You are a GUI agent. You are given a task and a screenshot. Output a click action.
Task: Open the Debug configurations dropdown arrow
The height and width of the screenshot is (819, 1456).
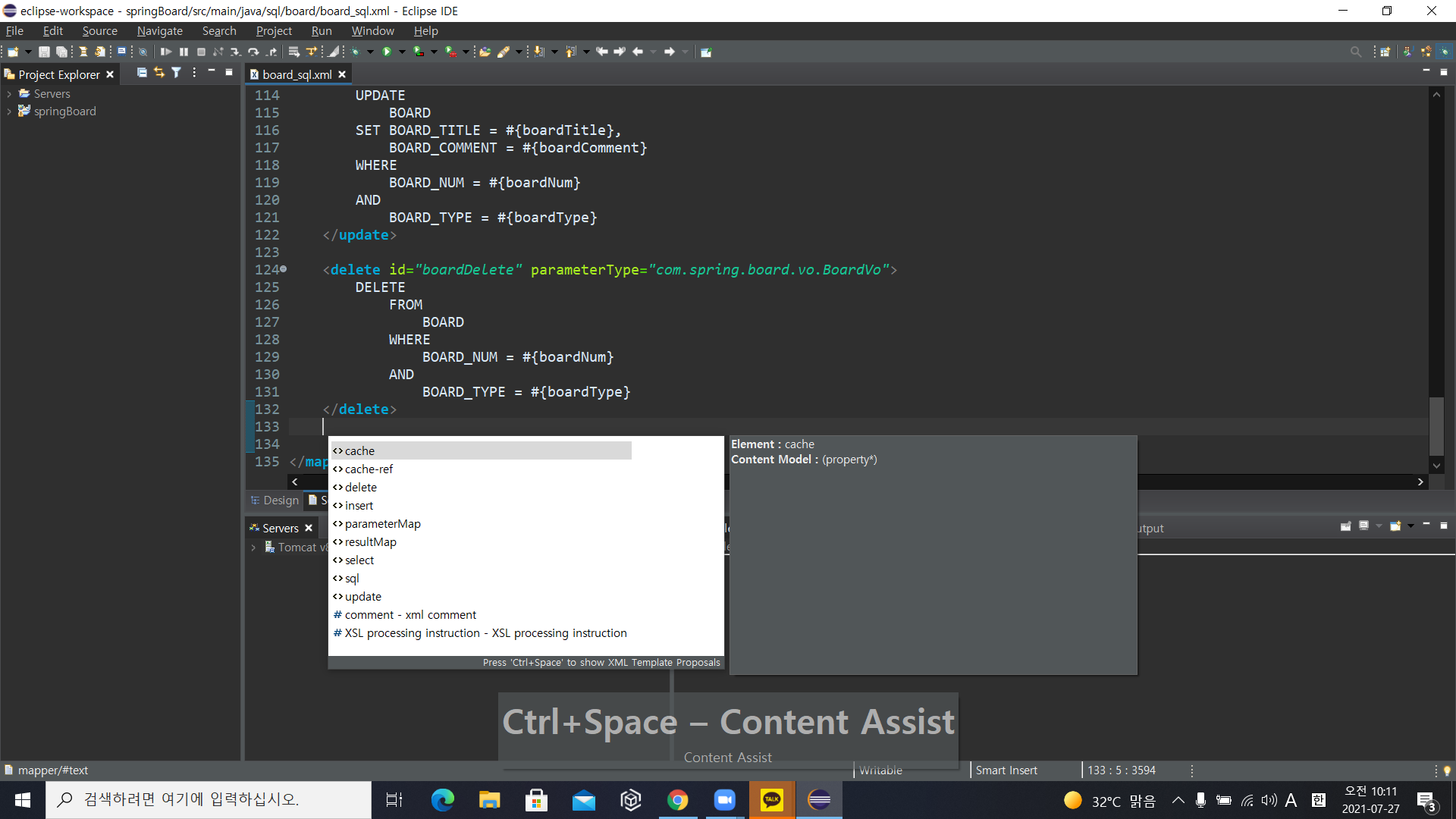(x=371, y=52)
